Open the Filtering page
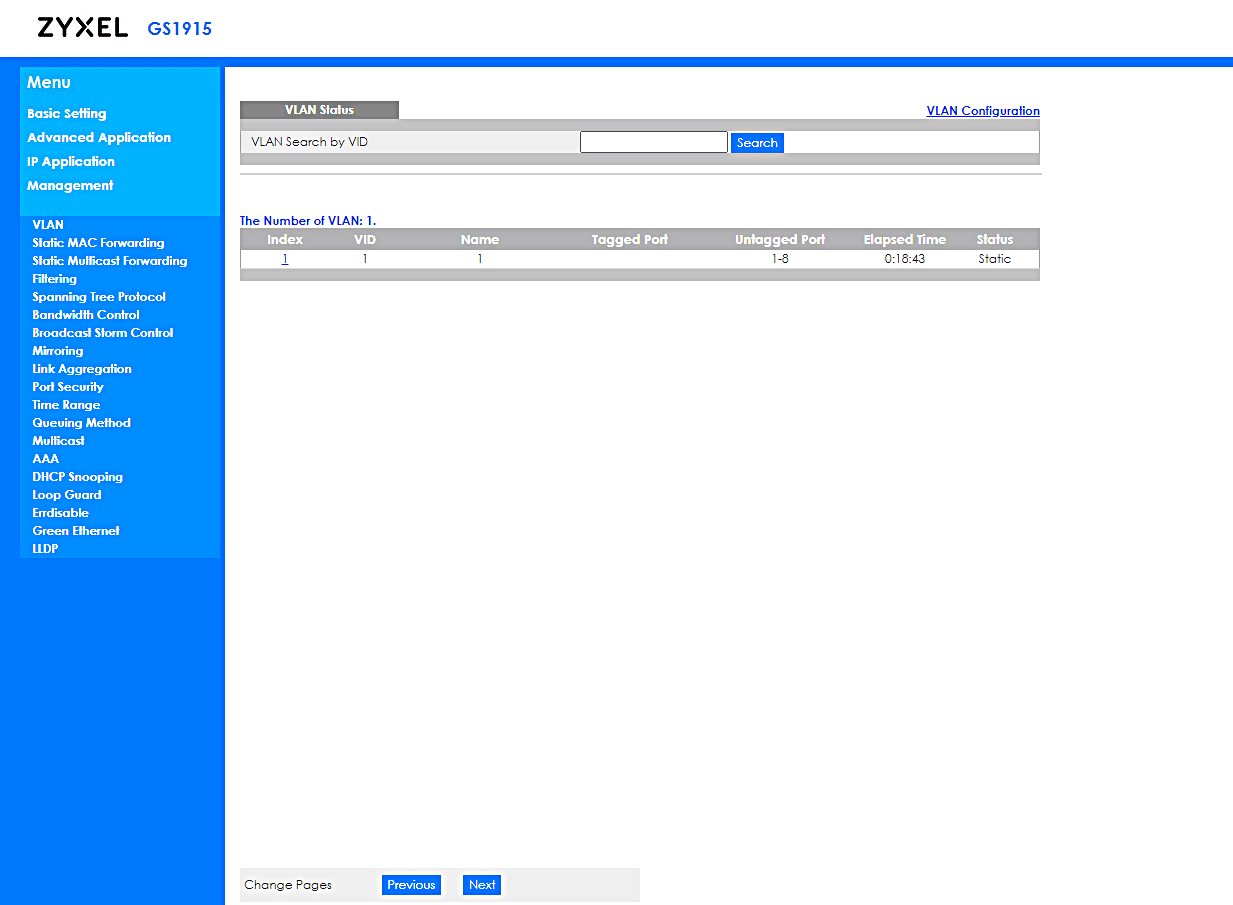This screenshot has height=905, width=1233. click(x=54, y=279)
